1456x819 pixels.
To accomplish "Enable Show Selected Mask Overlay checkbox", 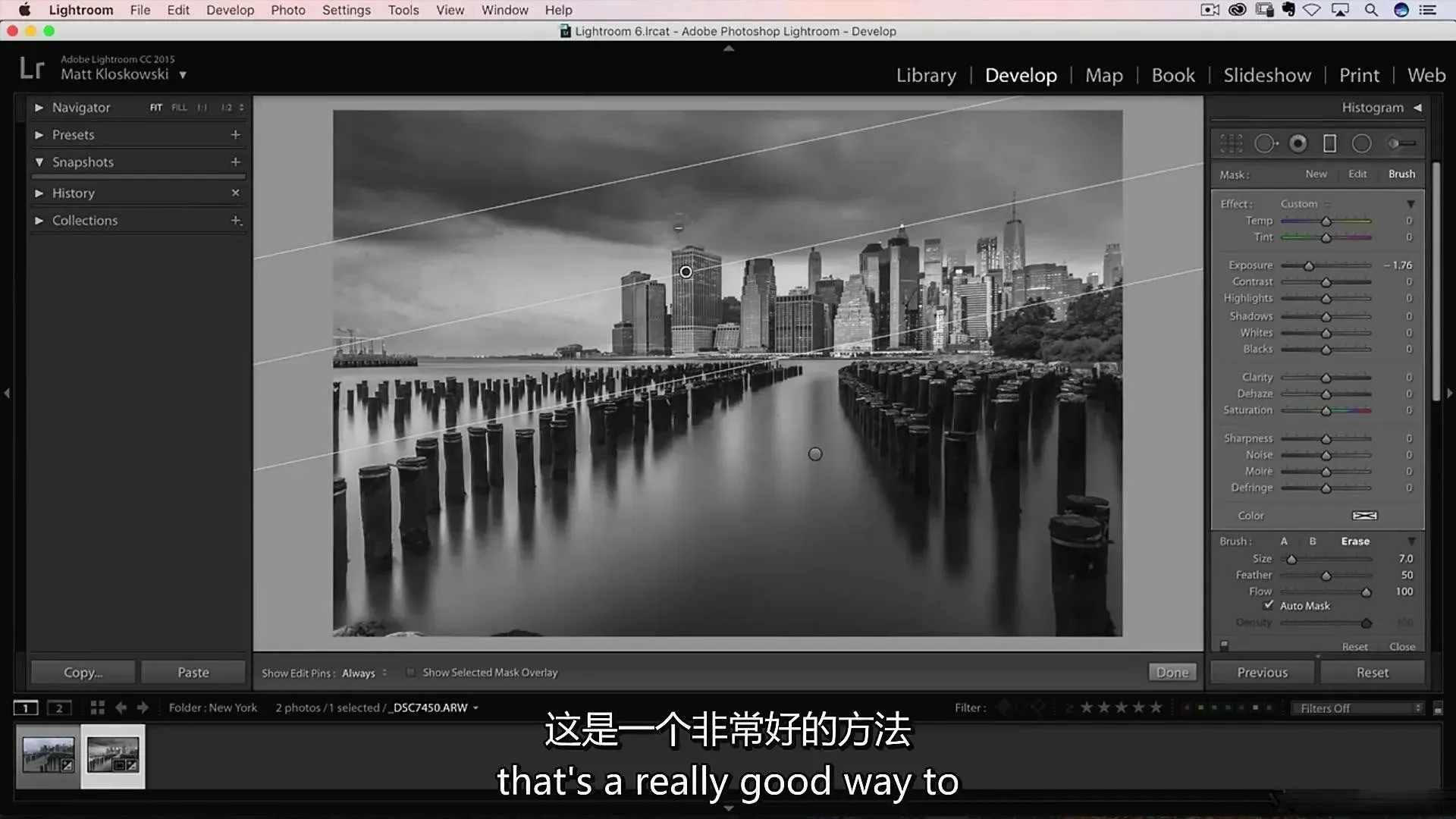I will (x=410, y=673).
